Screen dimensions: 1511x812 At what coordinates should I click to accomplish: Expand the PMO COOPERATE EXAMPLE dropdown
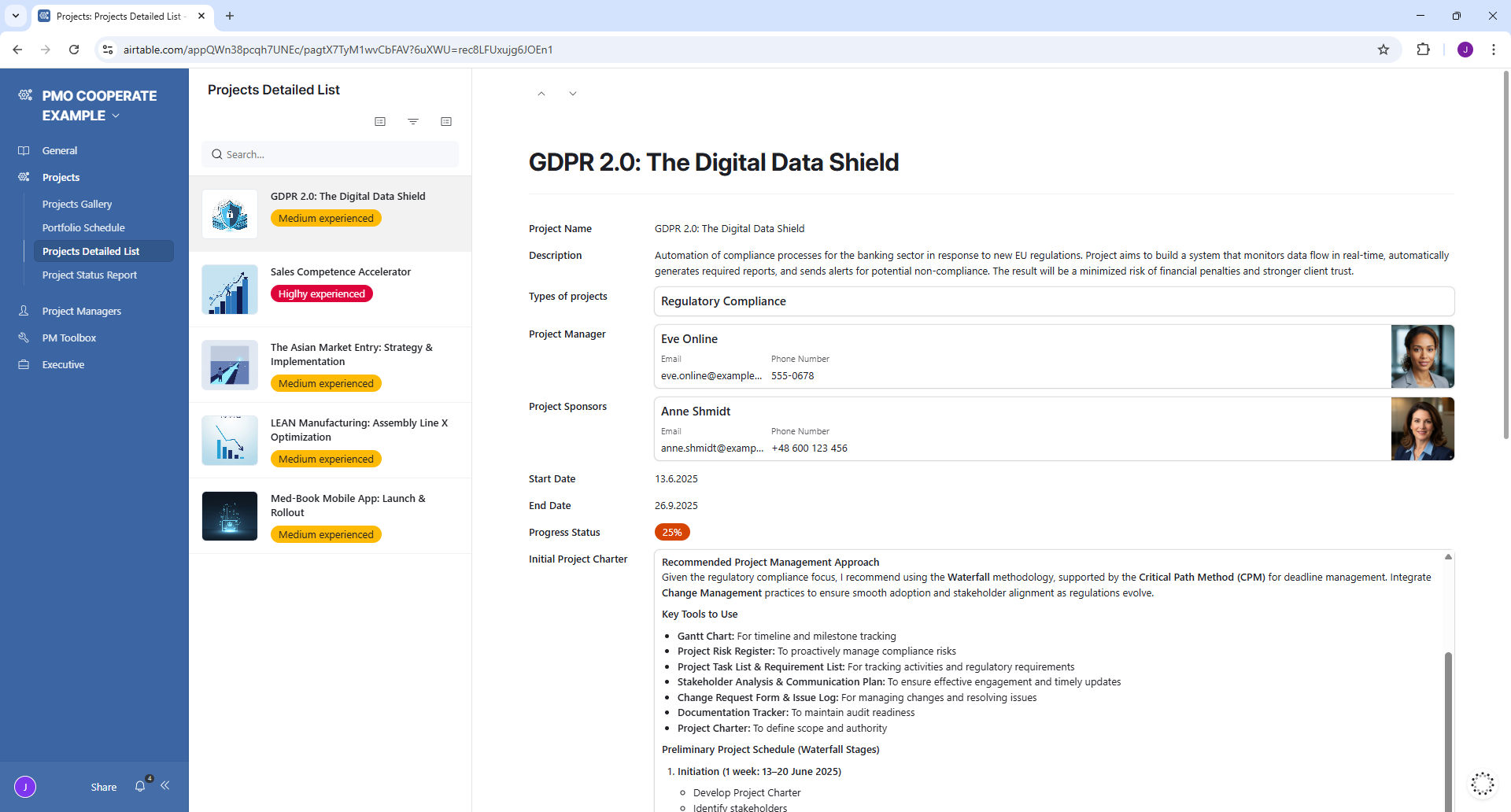(116, 116)
